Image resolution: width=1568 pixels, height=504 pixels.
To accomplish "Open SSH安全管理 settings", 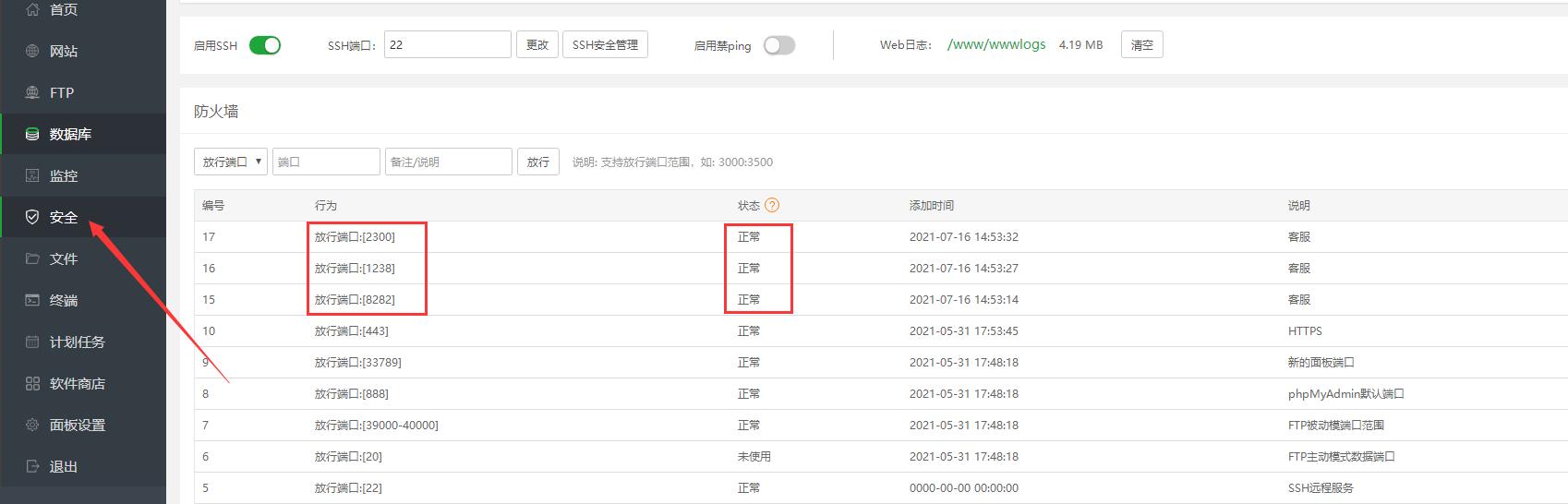I will [605, 44].
